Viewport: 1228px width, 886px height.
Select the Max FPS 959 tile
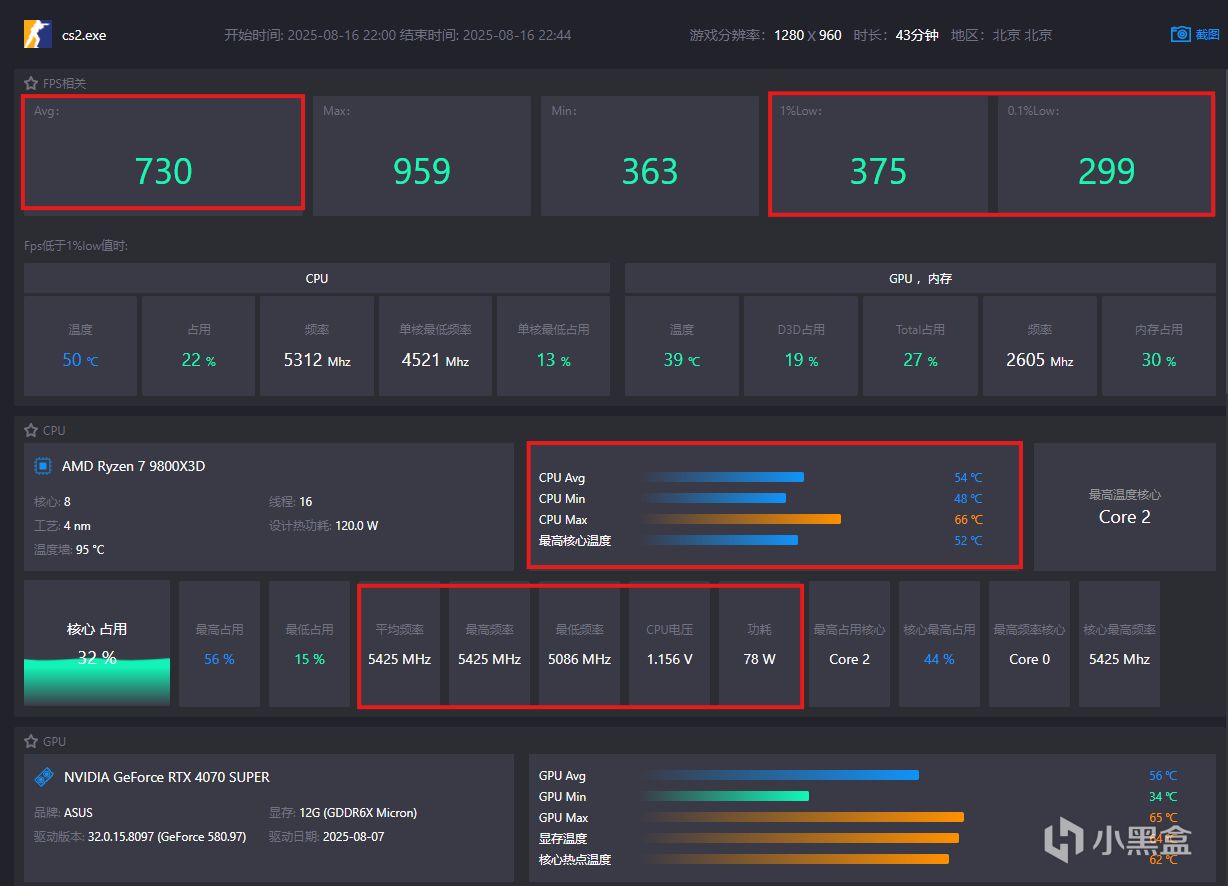pyautogui.click(x=422, y=155)
